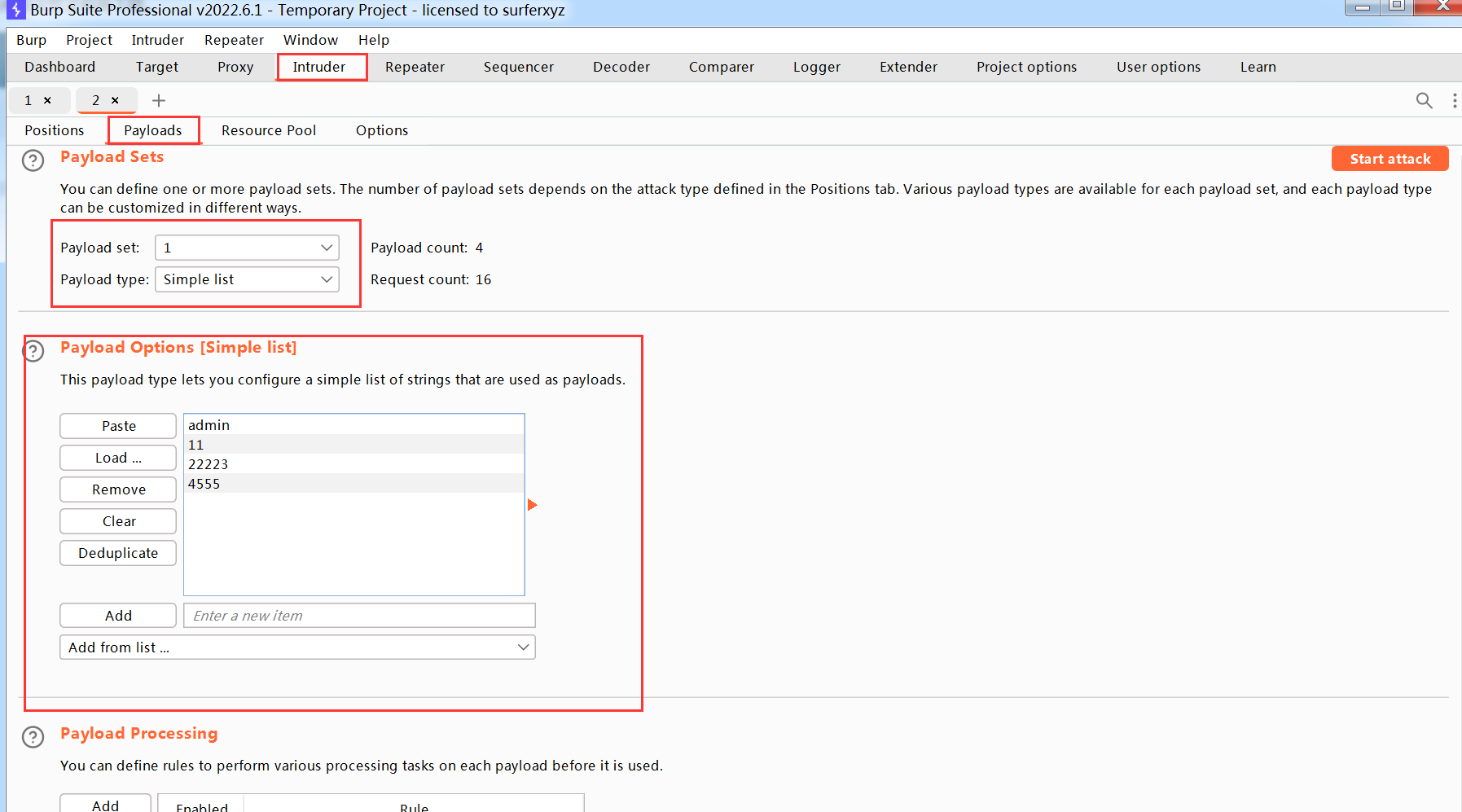
Task: Expand the Add from list dropdown
Action: tap(297, 647)
